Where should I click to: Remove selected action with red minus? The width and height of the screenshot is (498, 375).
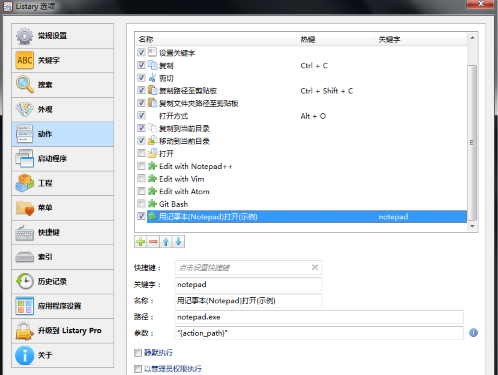coord(153,242)
